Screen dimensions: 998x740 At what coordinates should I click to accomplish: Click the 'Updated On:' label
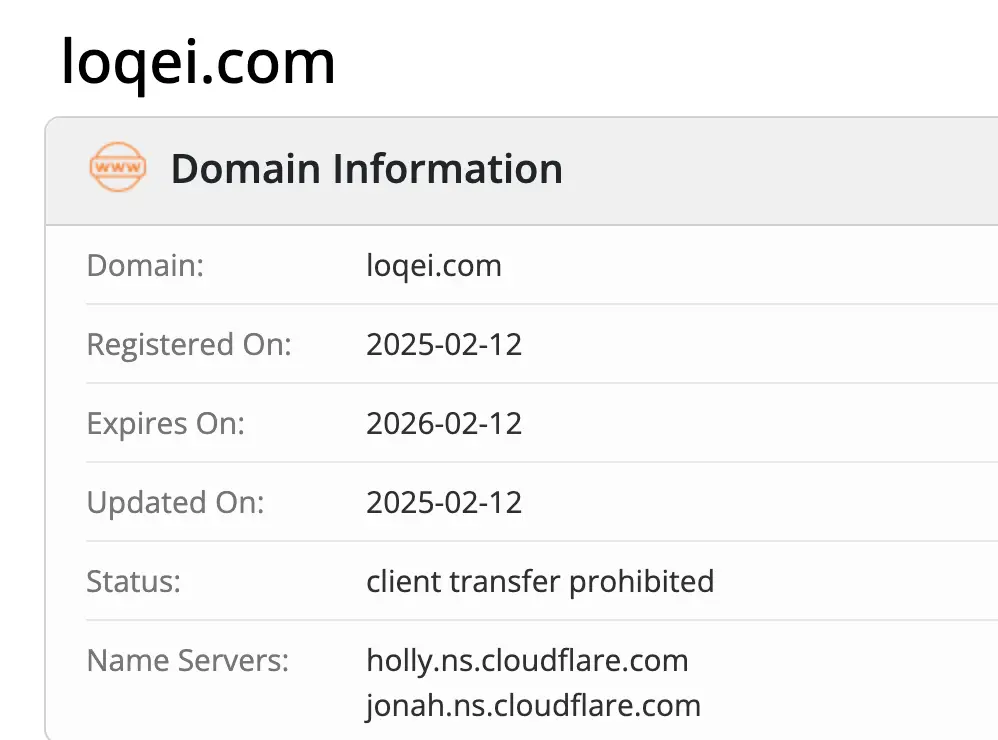(175, 502)
